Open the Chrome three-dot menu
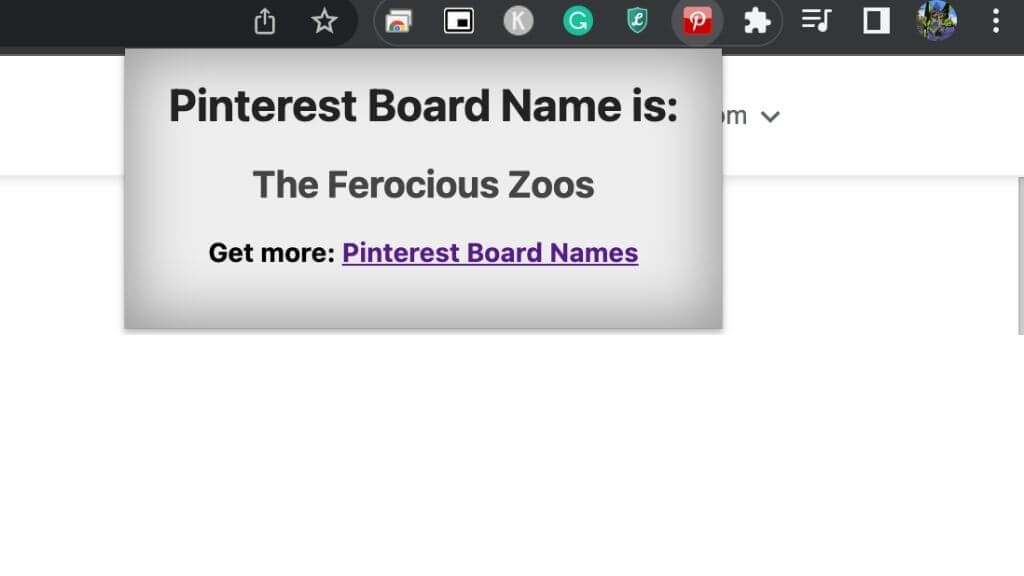This screenshot has width=1024, height=576. (995, 21)
